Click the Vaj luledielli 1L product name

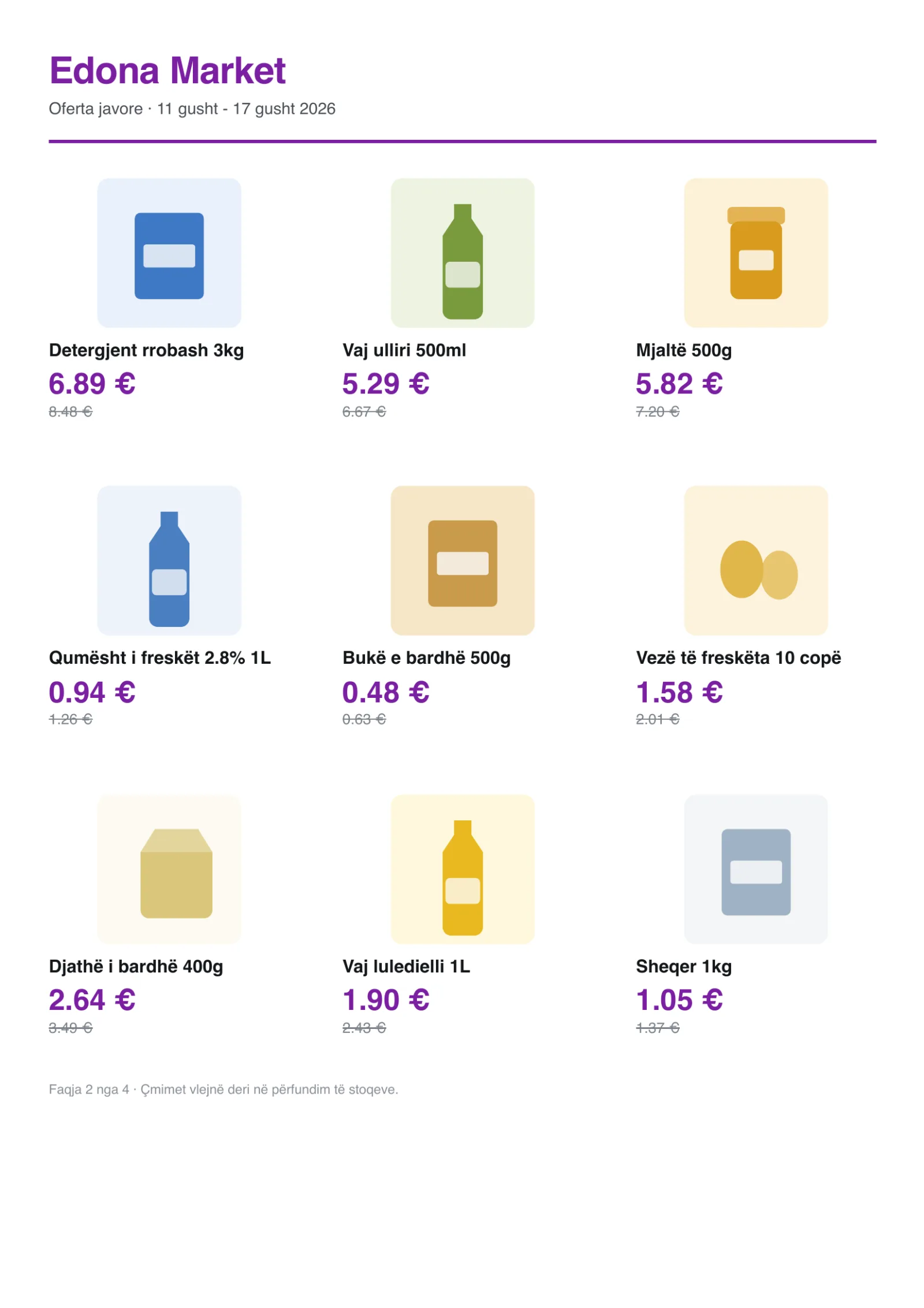pyautogui.click(x=406, y=966)
